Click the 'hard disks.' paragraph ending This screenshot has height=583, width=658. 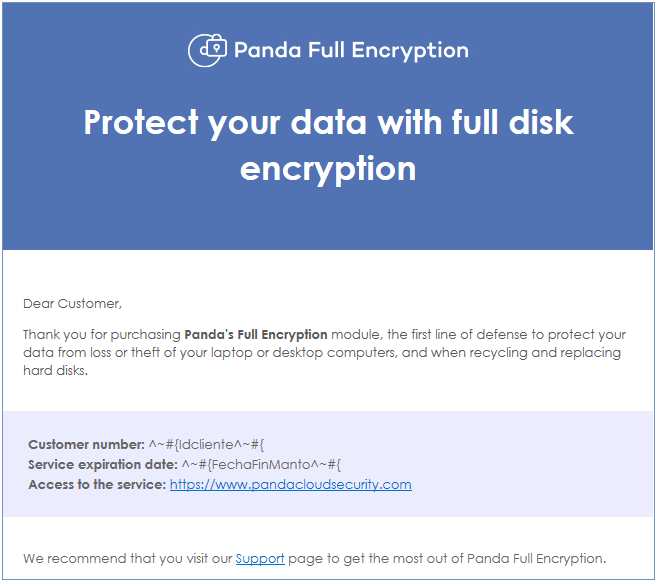tap(55, 371)
